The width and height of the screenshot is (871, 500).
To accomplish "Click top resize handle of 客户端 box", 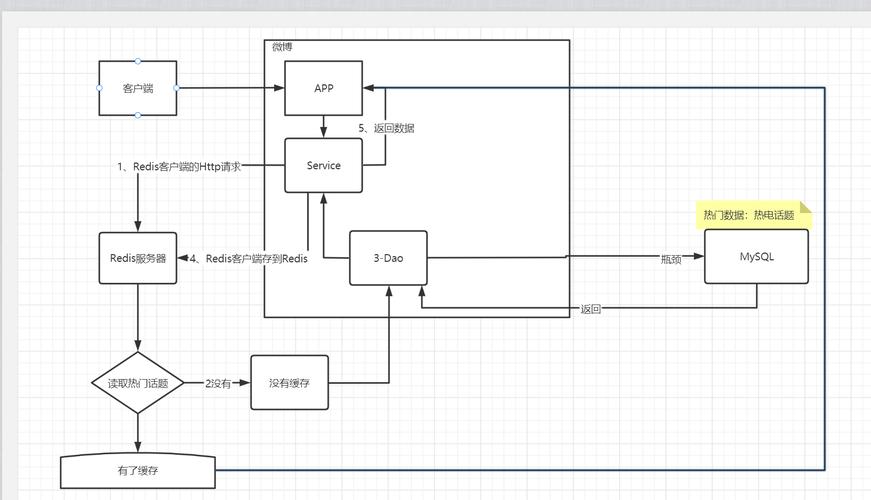I will click(138, 61).
